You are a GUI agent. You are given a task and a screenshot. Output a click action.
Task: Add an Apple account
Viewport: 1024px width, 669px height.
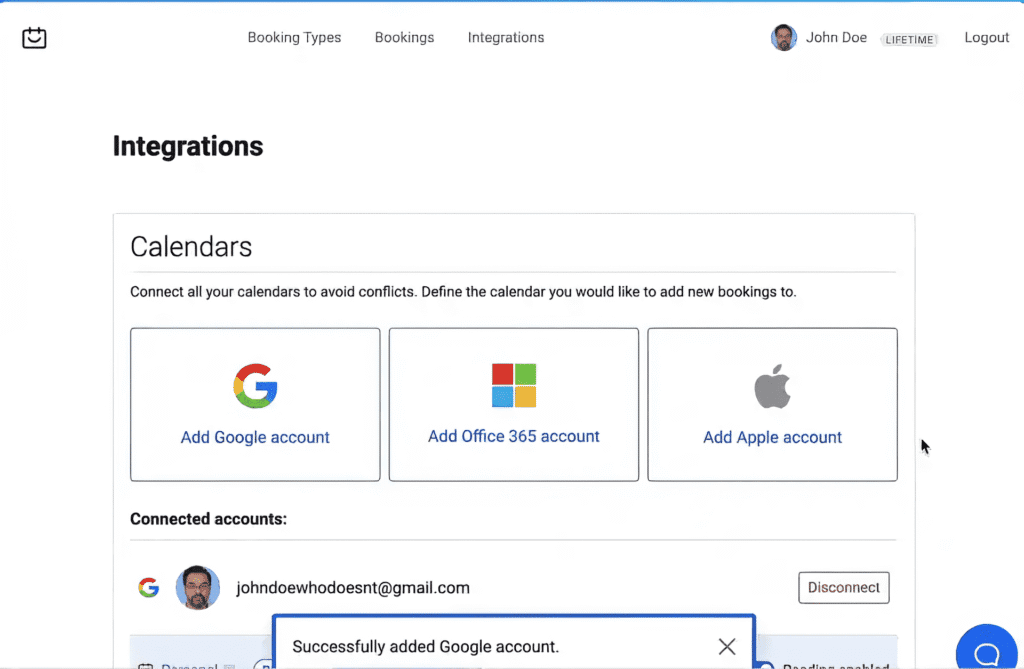(x=773, y=437)
